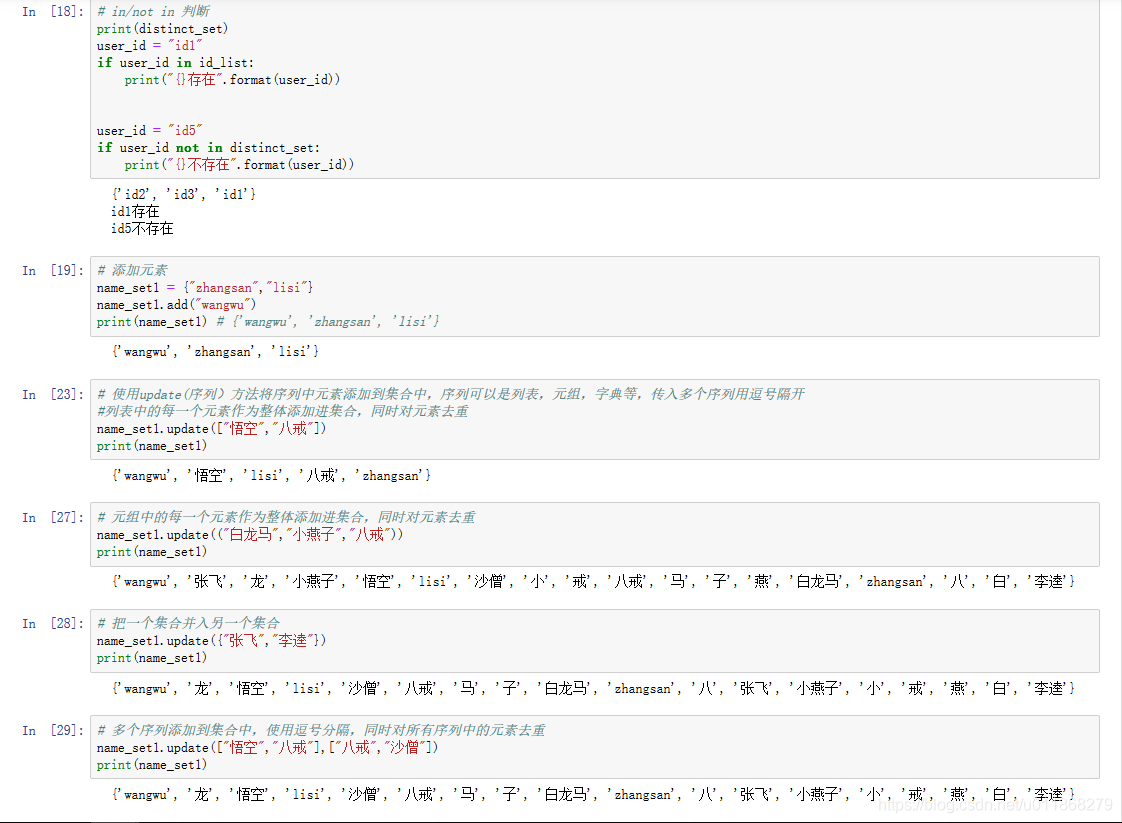Screen dimensions: 1122x823
Task: Click line 'if user_id in id_list:'
Action: [175, 63]
